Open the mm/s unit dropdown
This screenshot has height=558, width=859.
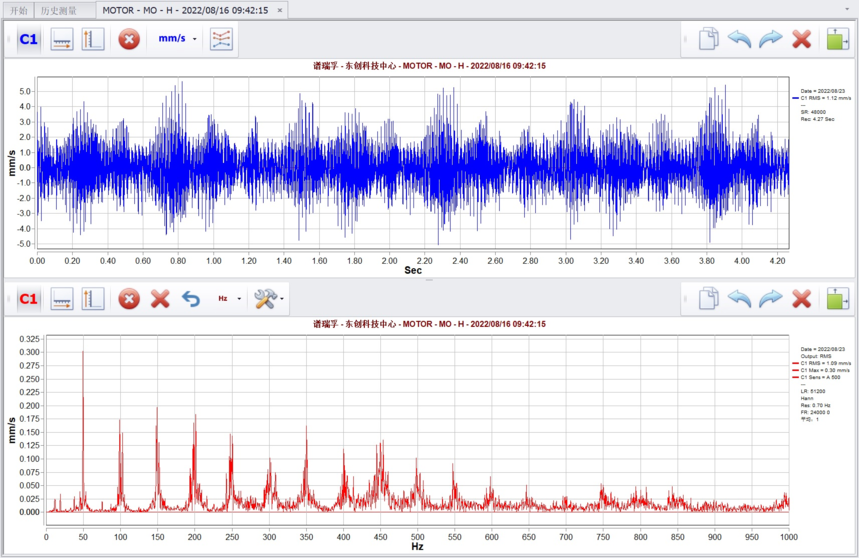pyautogui.click(x=178, y=40)
